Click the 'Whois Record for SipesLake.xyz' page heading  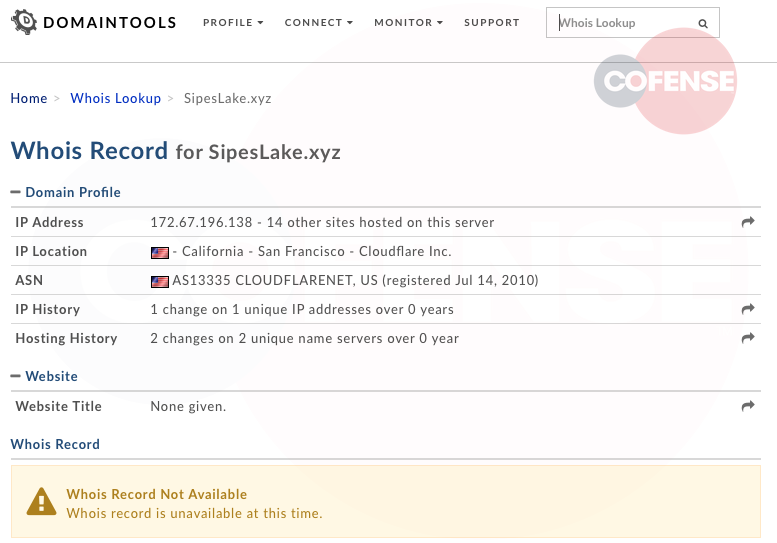(x=175, y=151)
